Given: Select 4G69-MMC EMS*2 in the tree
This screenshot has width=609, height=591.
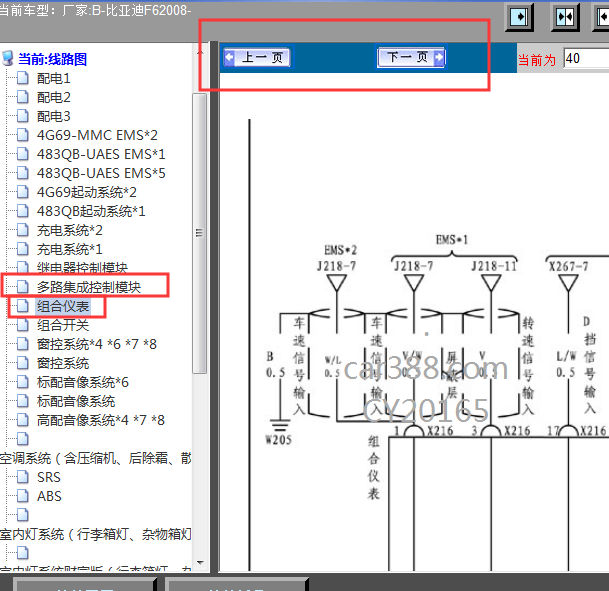Looking at the screenshot, I should (97, 135).
